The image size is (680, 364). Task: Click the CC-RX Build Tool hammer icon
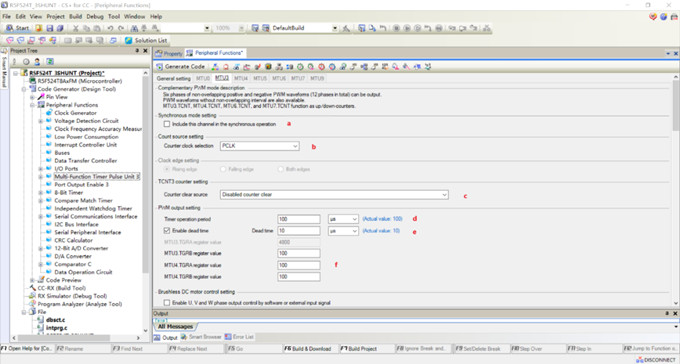click(33, 288)
